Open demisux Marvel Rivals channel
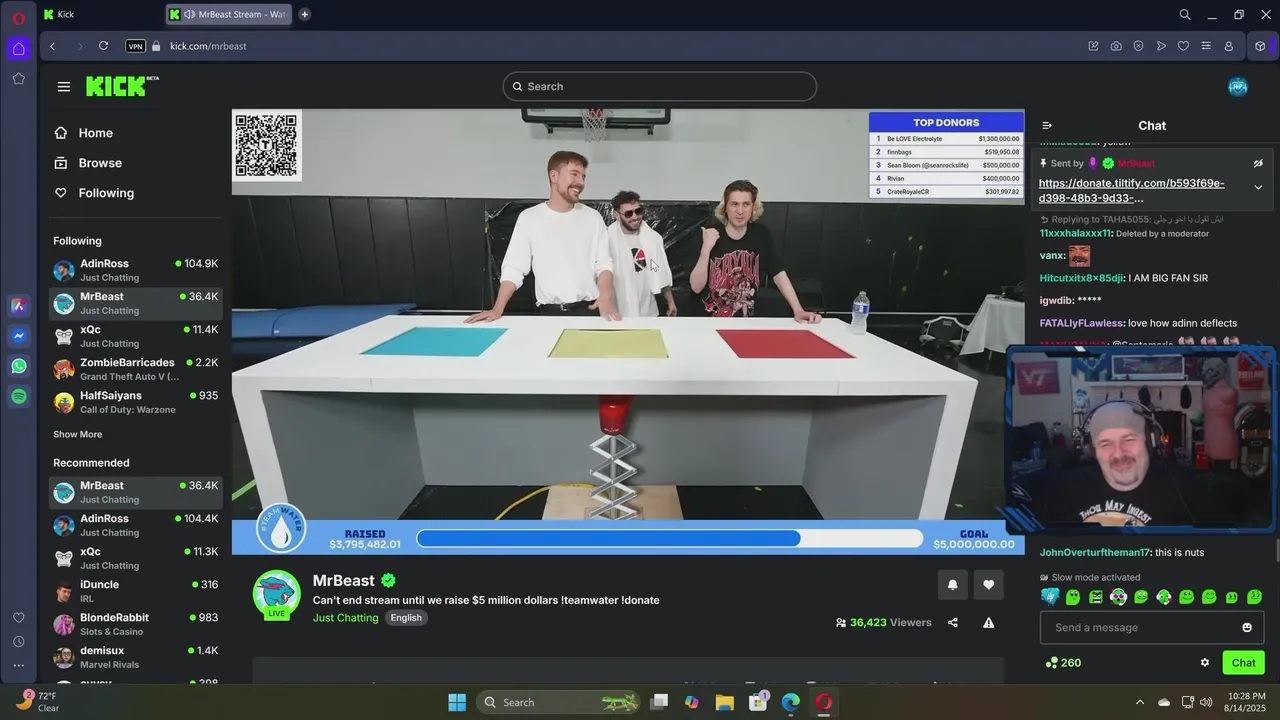Viewport: 1280px width, 720px height. (x=135, y=657)
